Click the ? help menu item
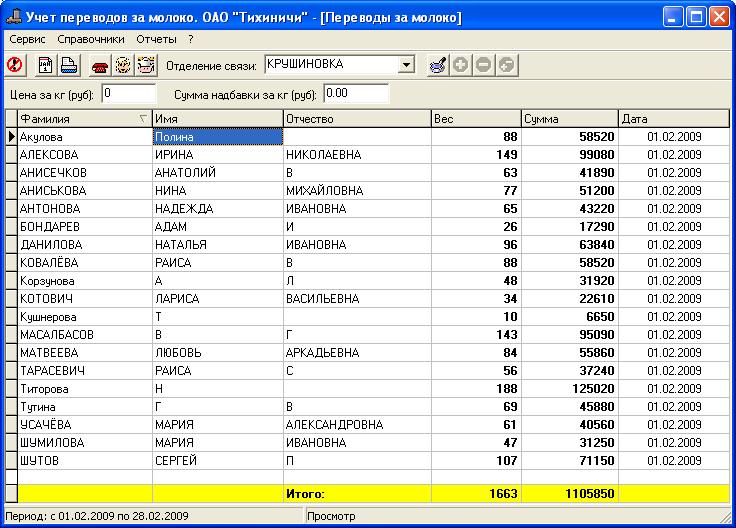This screenshot has width=736, height=528. point(190,39)
